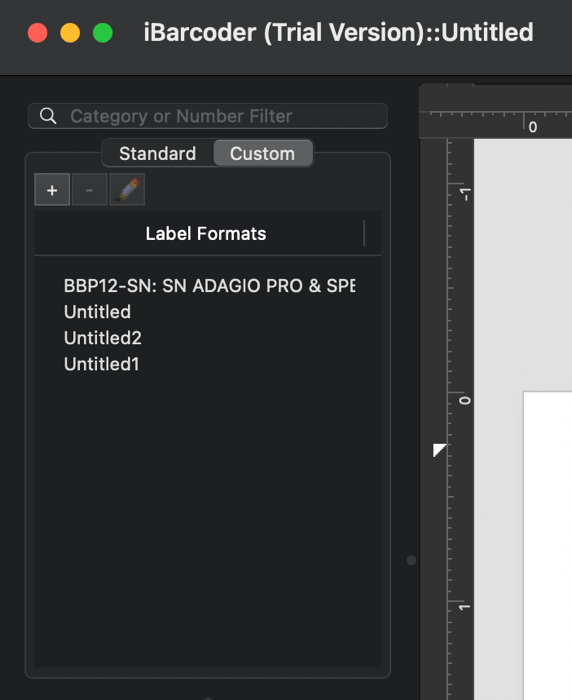Click the white ruler position marker

point(439,450)
